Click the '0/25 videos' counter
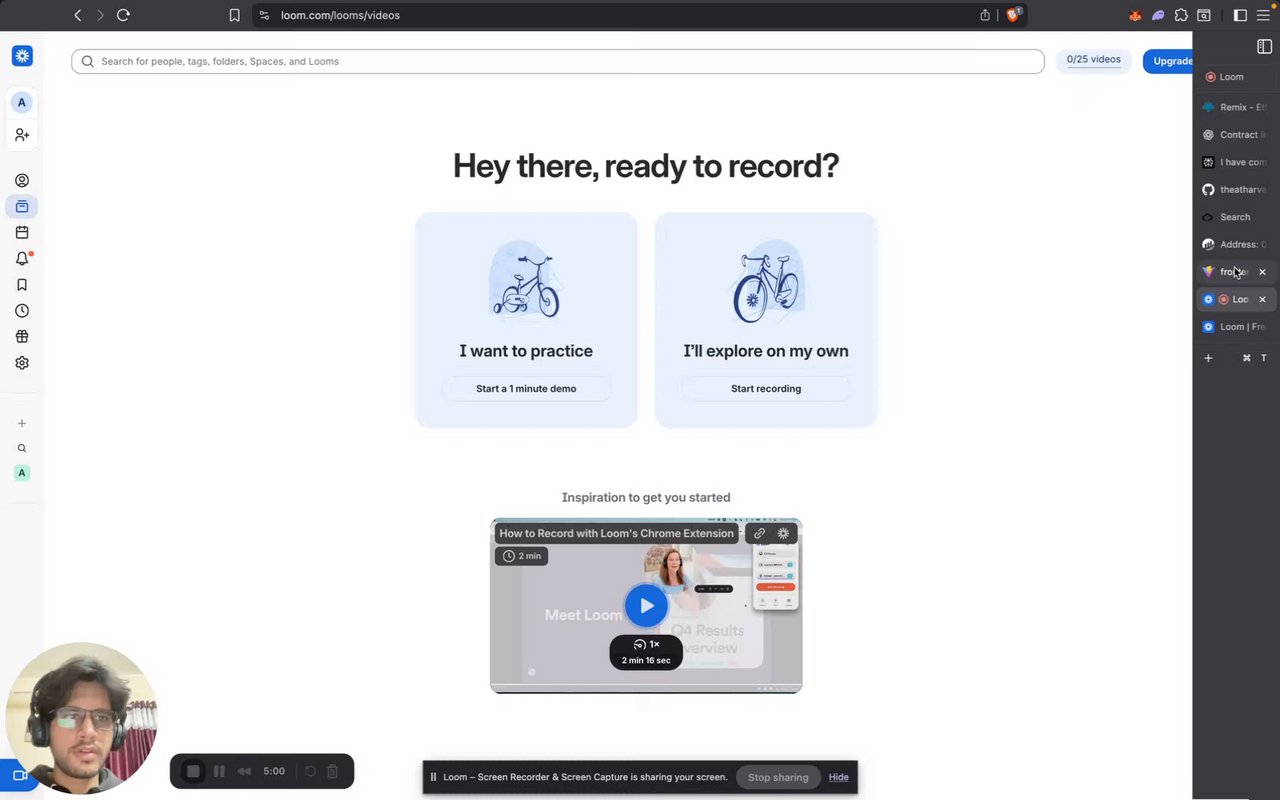This screenshot has width=1280, height=800. 1094,60
